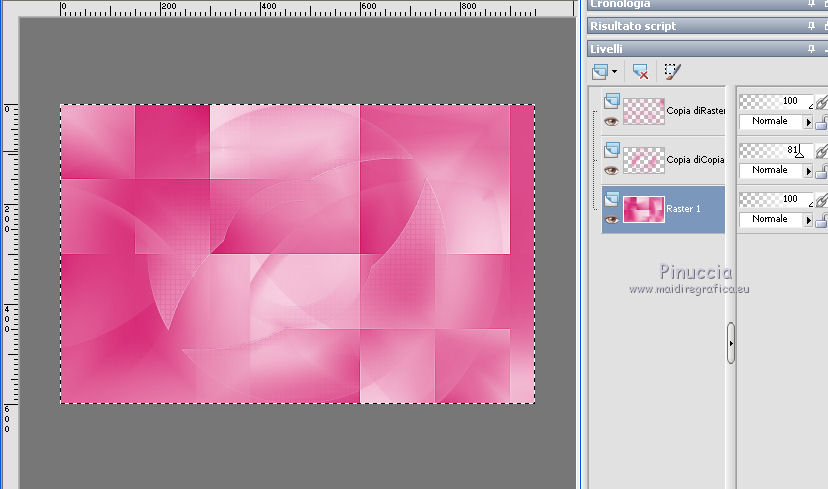The height and width of the screenshot is (489, 828).
Task: Open blend mode arrow for Raster 1
Action: (x=808, y=221)
